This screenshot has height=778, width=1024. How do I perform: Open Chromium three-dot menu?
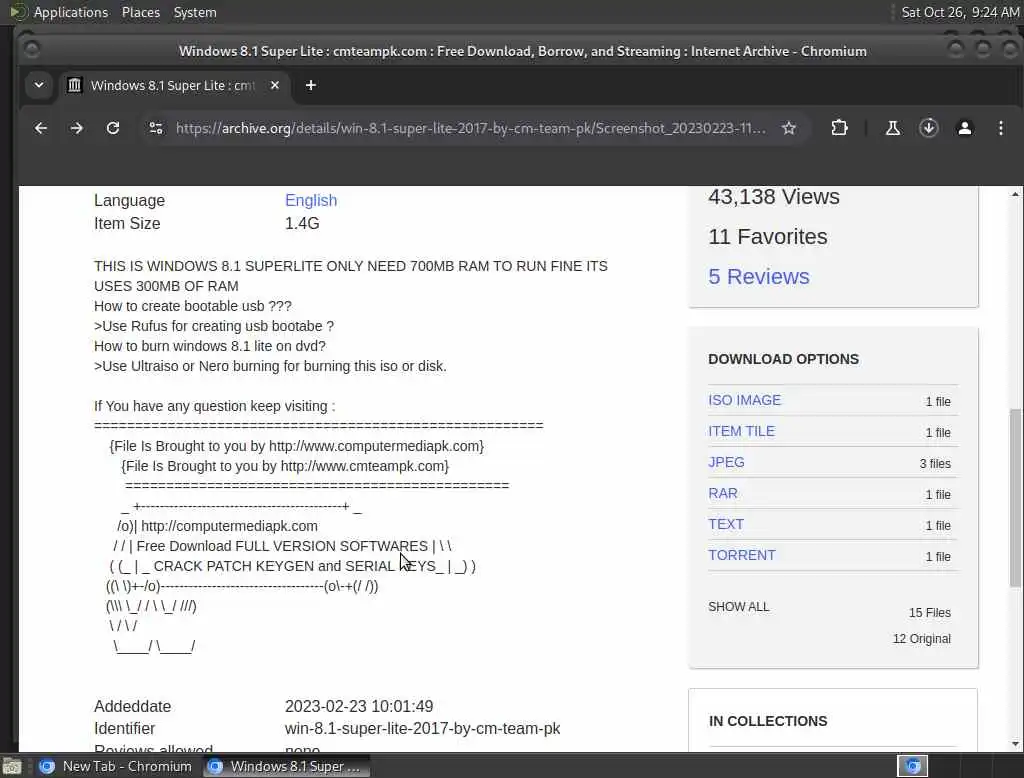pos(1000,129)
